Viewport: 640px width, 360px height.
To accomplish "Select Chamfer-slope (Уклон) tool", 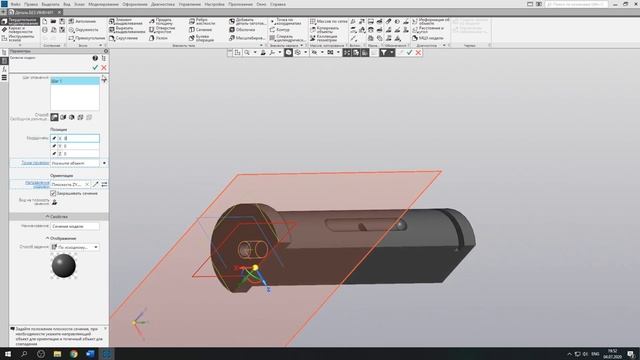I will (x=158, y=38).
